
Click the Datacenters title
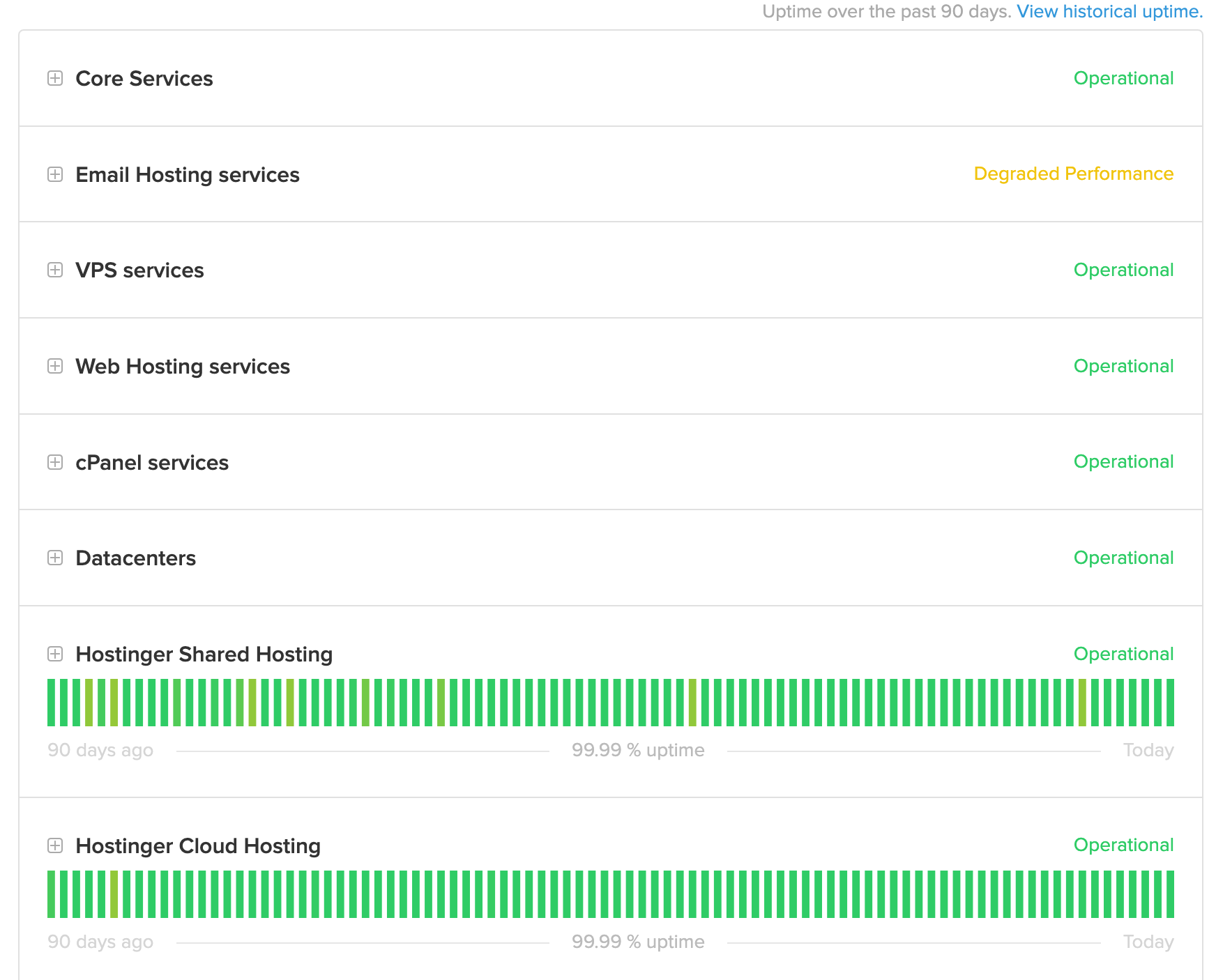[x=135, y=558]
